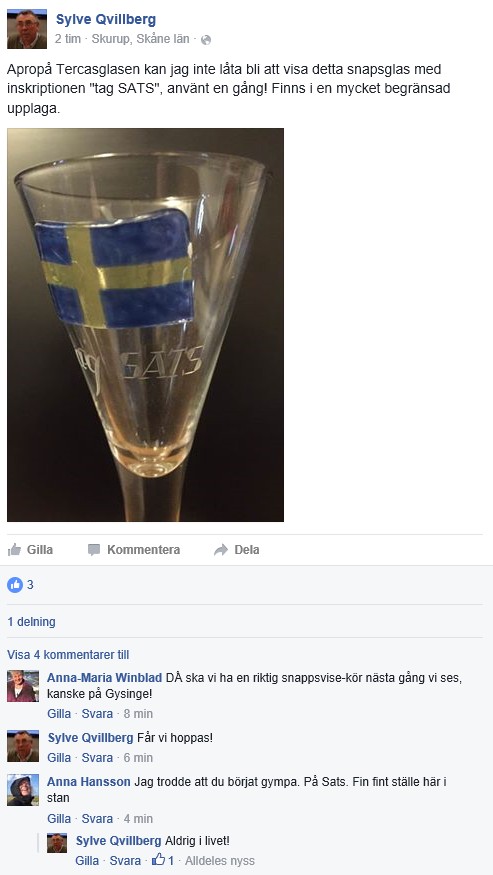The image size is (493, 875).
Task: Click the Dela share arrow icon
Action: click(x=221, y=550)
